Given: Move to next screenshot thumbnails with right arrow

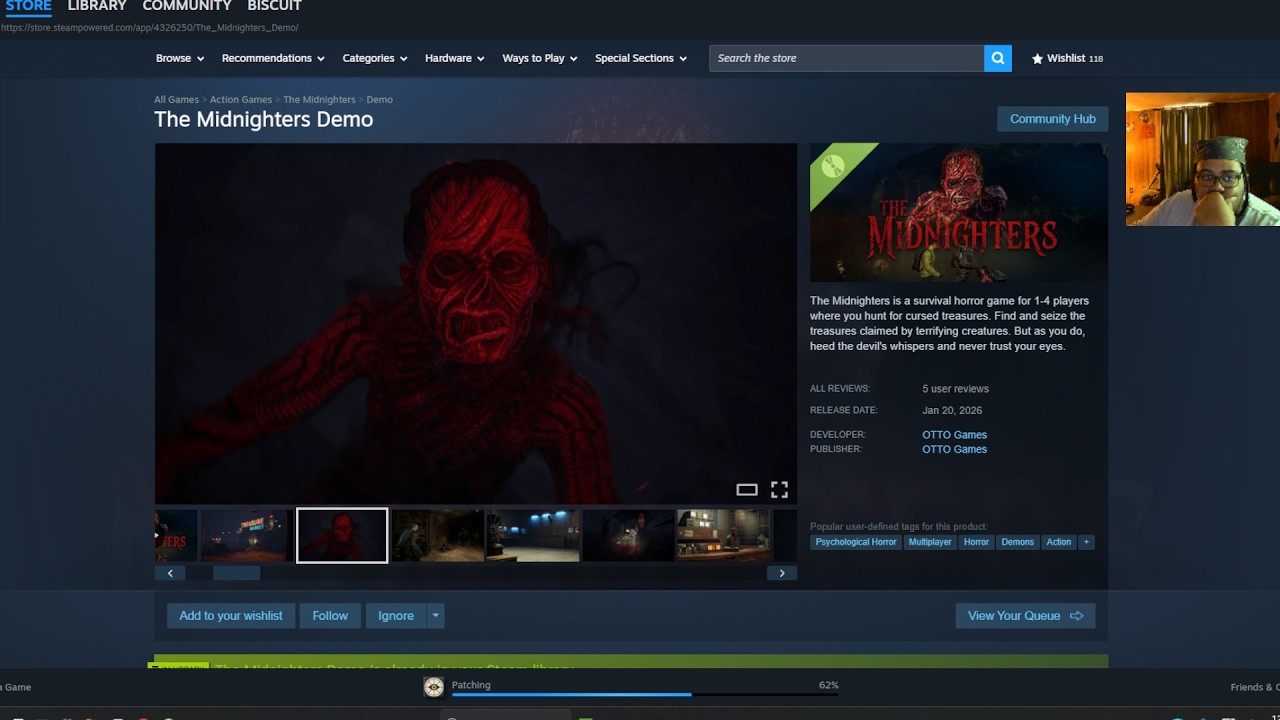Looking at the screenshot, I should point(782,573).
